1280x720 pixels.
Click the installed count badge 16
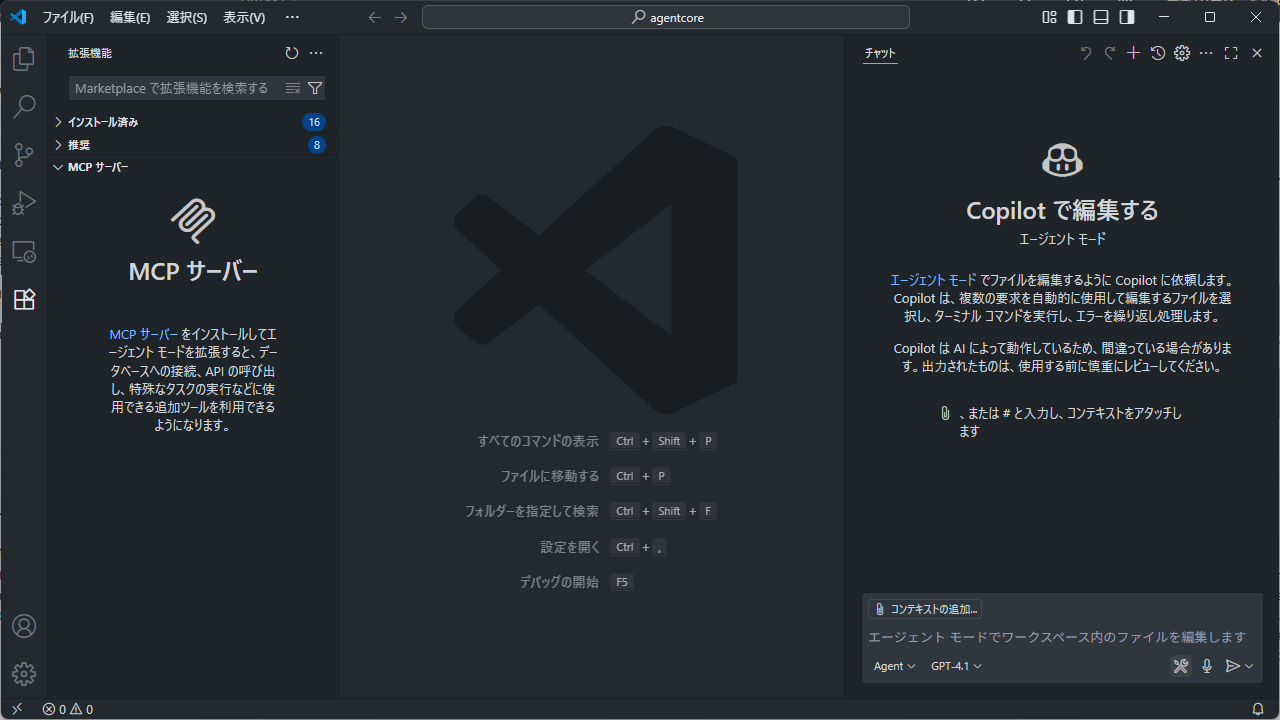[x=314, y=122]
